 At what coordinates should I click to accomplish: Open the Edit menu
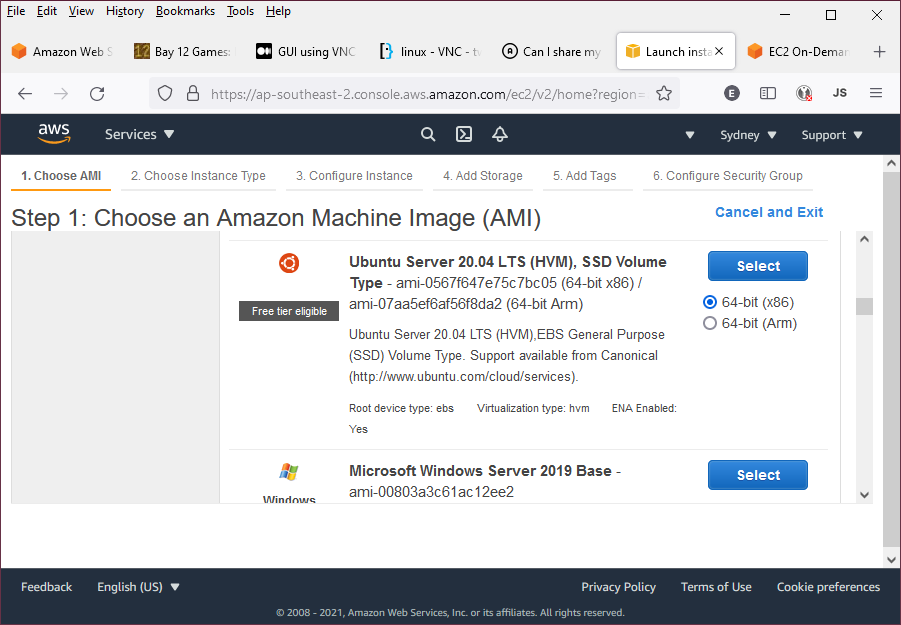pos(47,11)
